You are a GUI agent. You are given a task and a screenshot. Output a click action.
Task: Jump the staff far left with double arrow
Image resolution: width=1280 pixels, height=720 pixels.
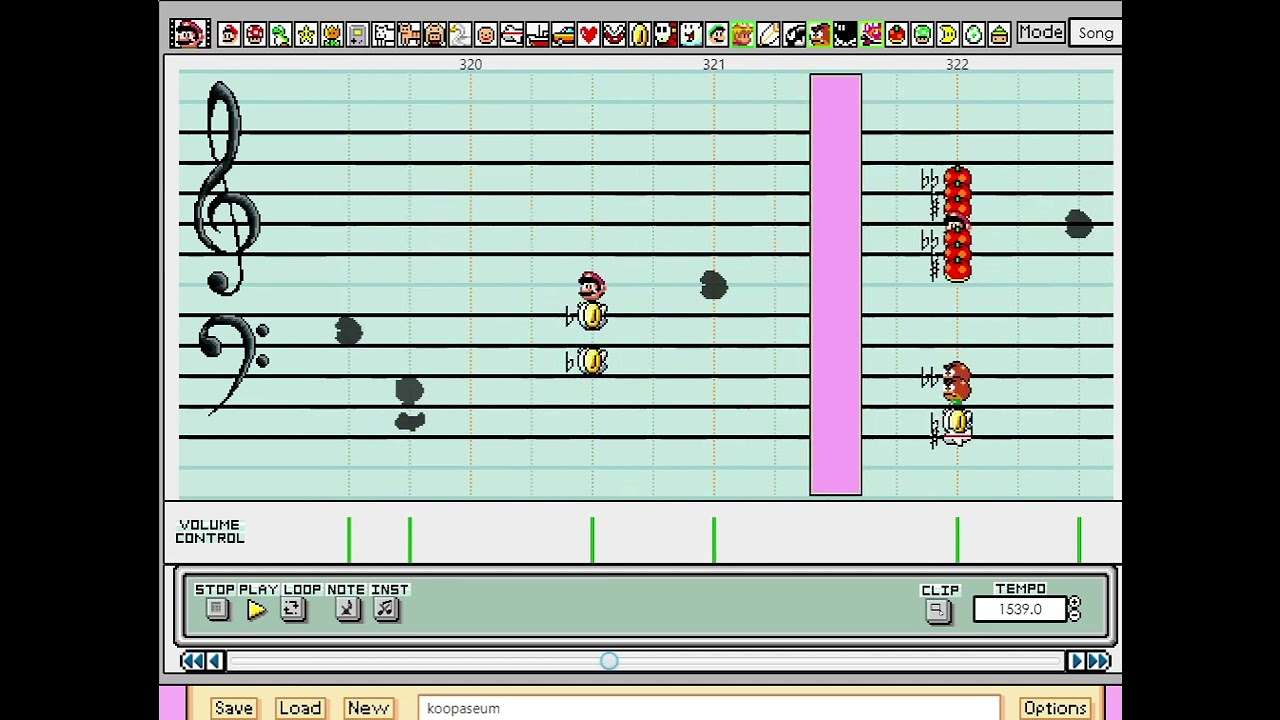[x=192, y=661]
